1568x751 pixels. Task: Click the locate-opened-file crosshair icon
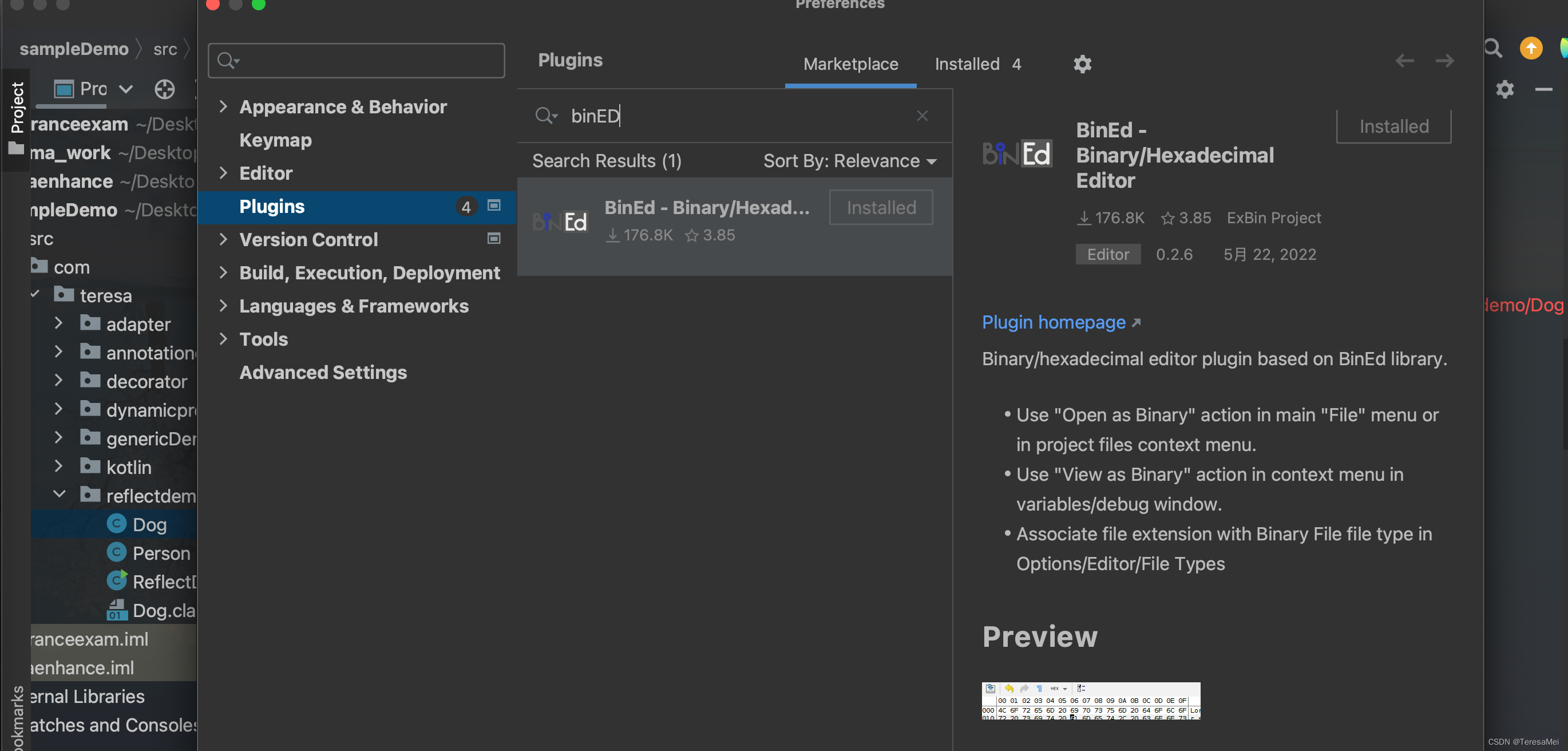point(164,89)
